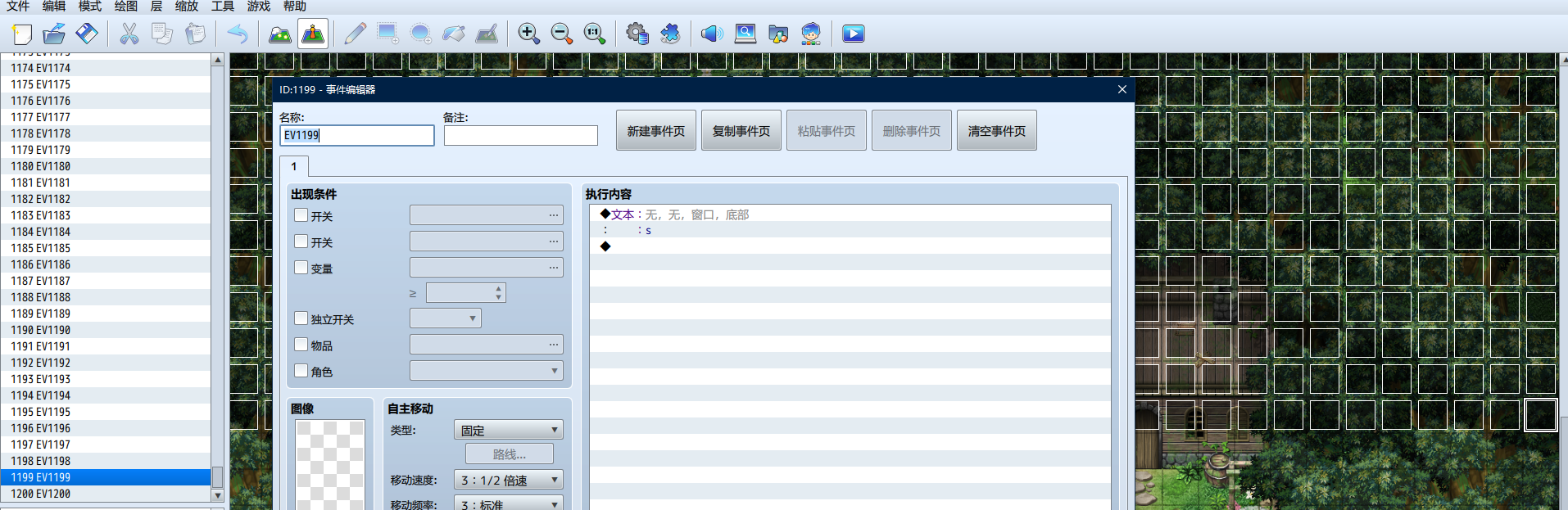Select the event mode toolbar icon
The height and width of the screenshot is (510, 1568).
pos(313,34)
